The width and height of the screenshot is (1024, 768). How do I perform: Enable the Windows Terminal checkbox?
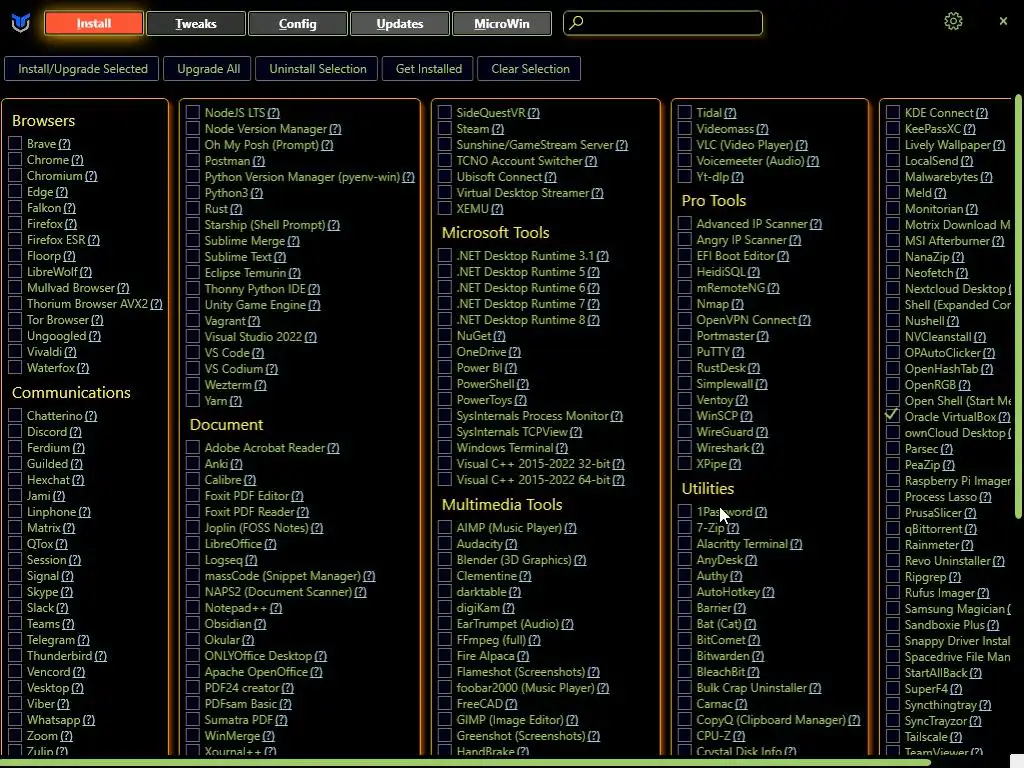[x=445, y=448]
